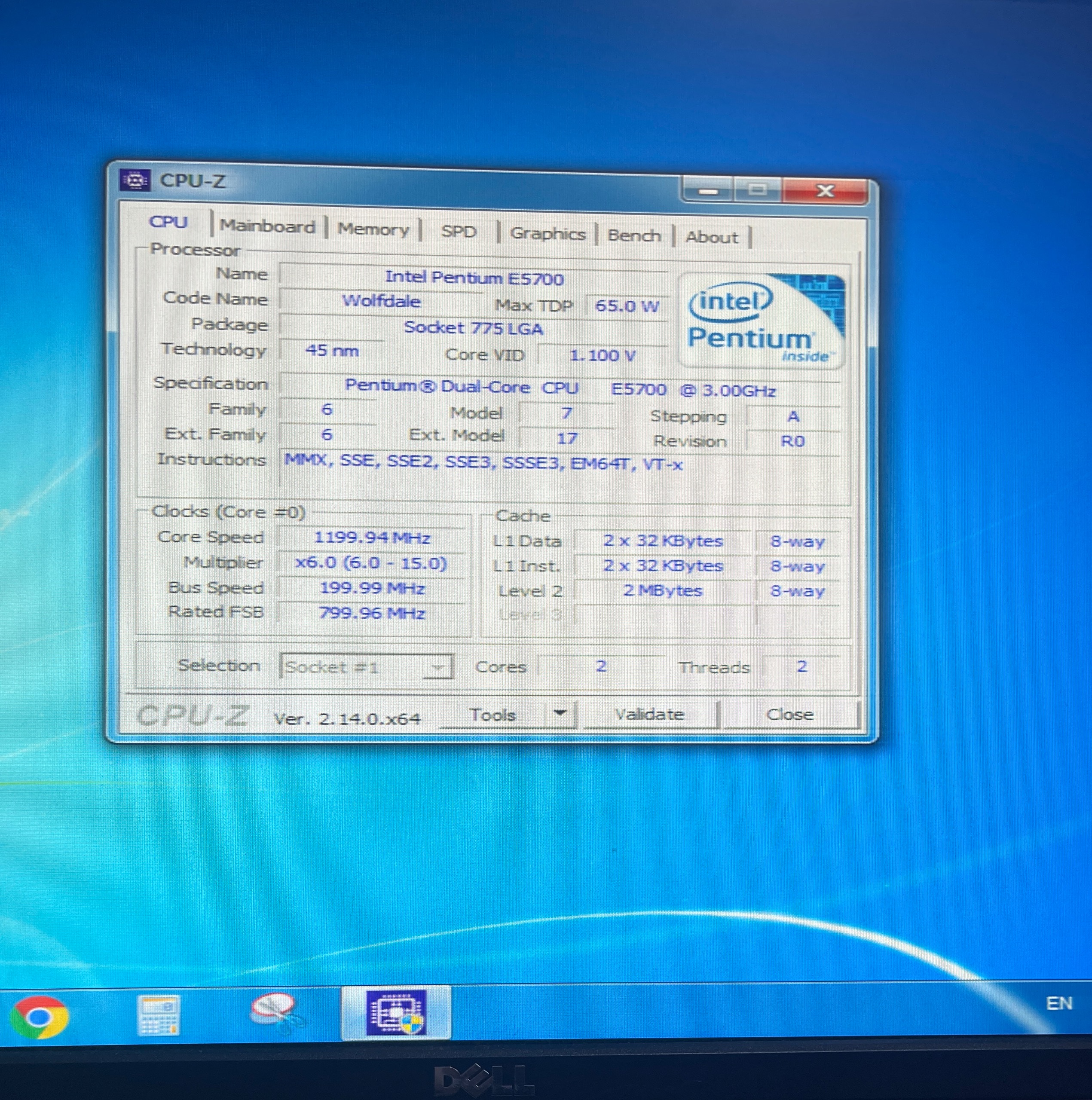Select the CPU-Z taskbar button

(396, 1014)
